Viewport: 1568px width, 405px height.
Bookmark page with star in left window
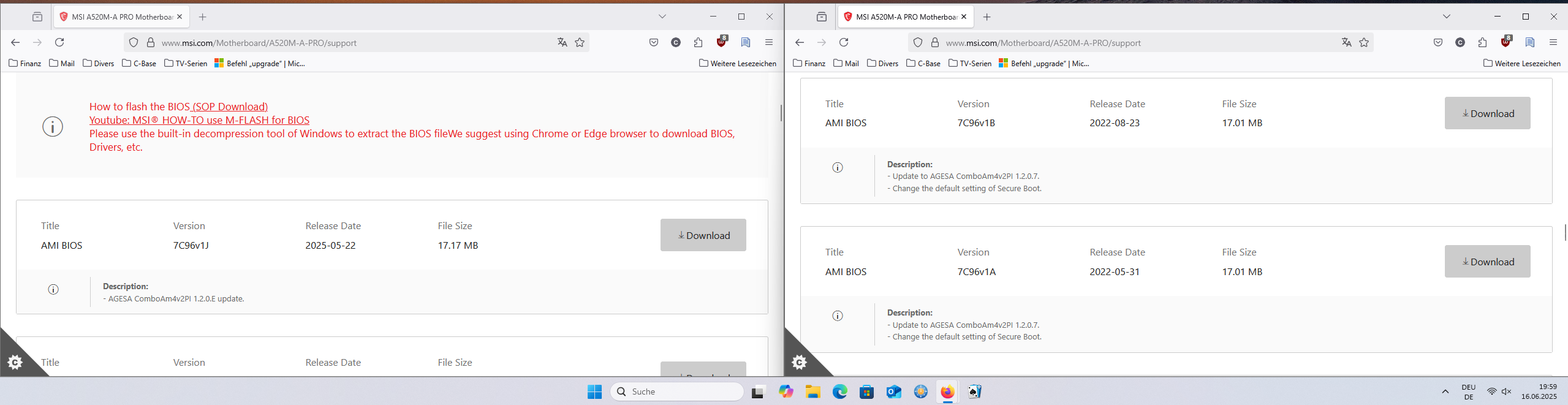[580, 42]
